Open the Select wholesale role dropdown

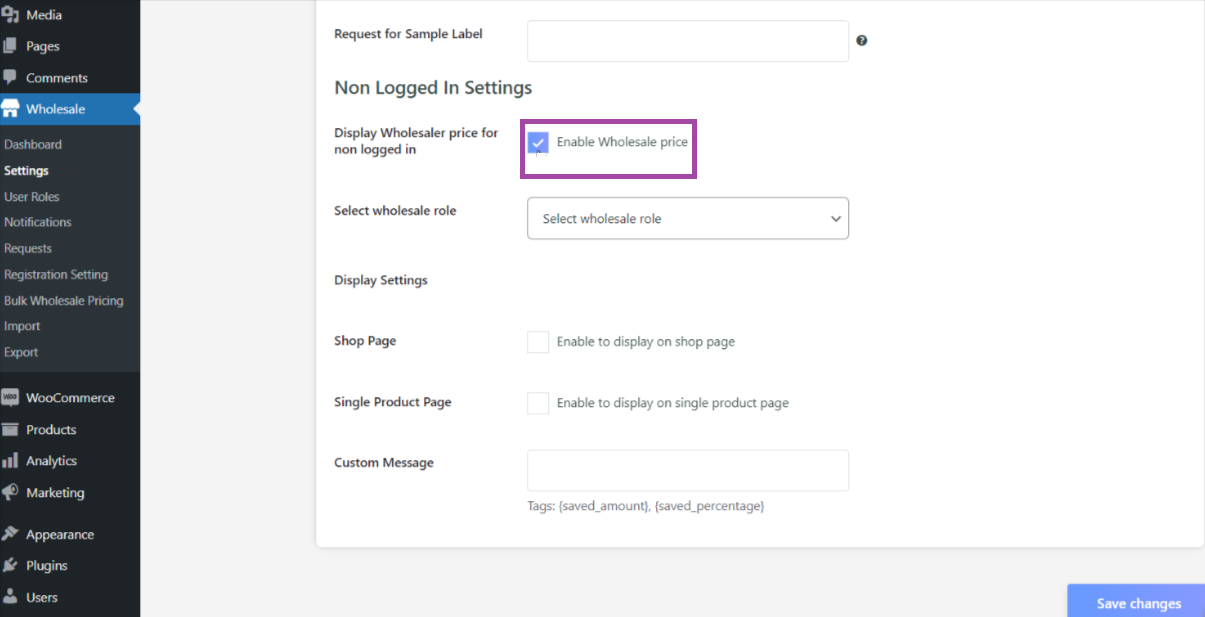point(688,218)
